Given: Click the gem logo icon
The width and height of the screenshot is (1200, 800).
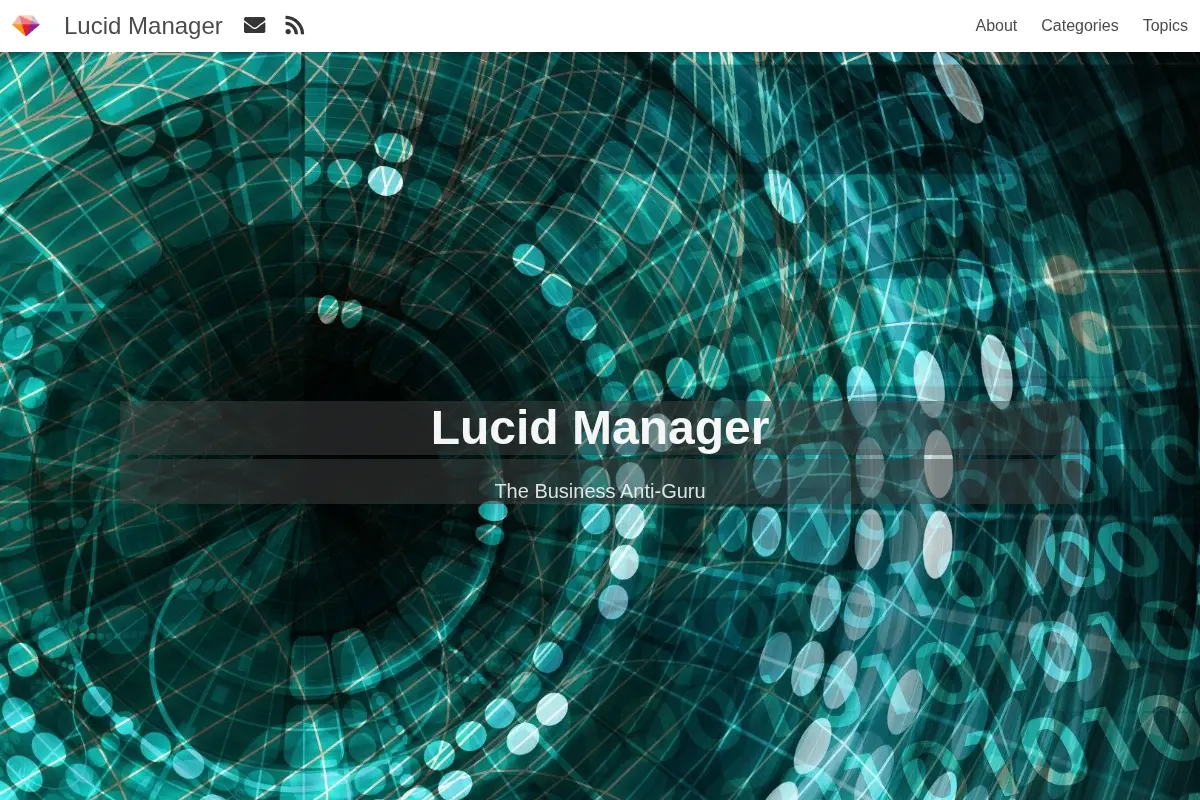Looking at the screenshot, I should [x=26, y=26].
